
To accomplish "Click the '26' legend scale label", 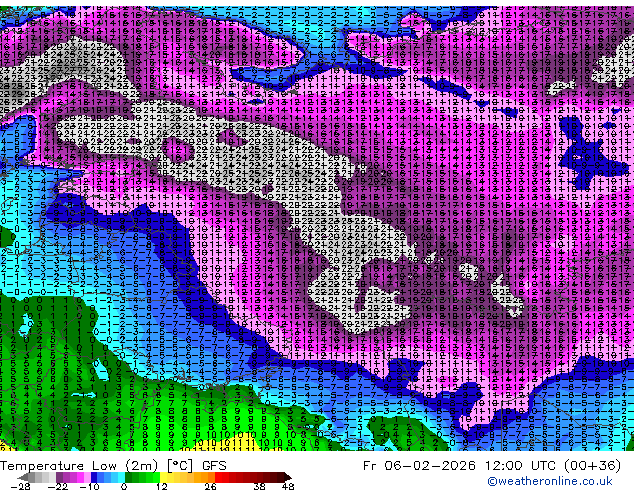I will (x=210, y=486).
